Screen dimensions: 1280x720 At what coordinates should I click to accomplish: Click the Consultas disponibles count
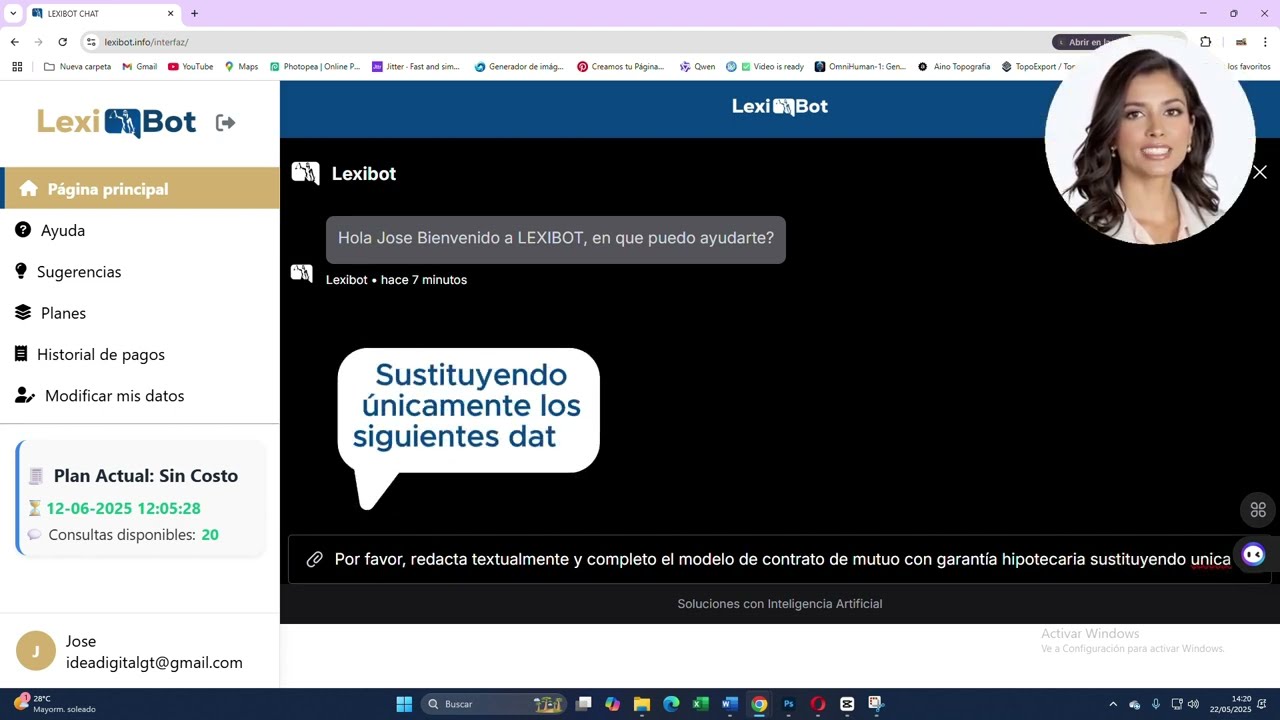(210, 535)
